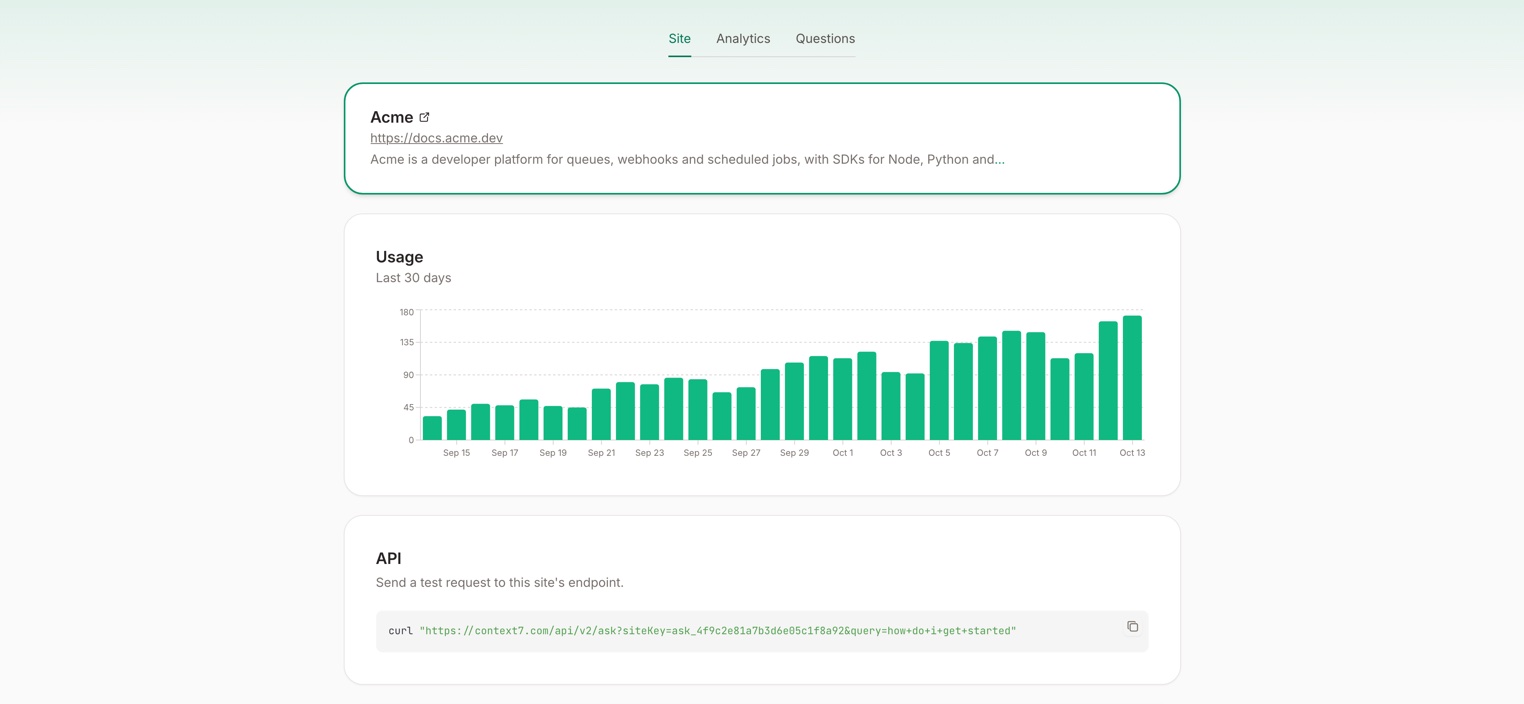Open the Acme external link icon
The width and height of the screenshot is (1524, 704).
click(x=424, y=117)
